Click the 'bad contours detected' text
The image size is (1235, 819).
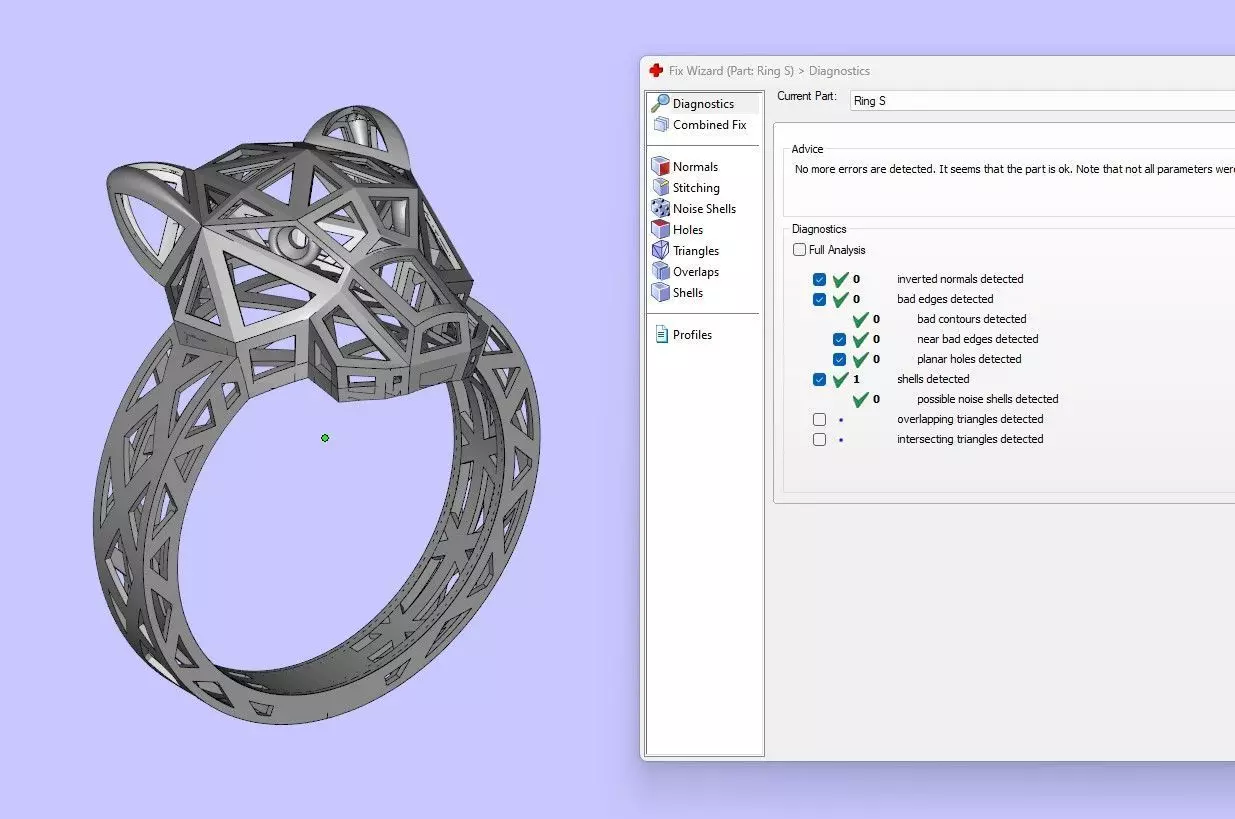click(972, 319)
